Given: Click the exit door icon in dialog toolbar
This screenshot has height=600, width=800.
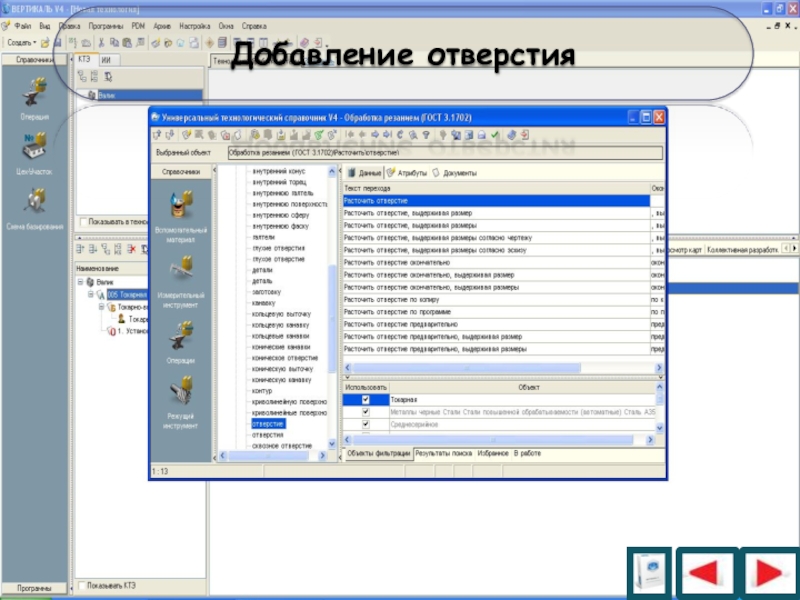Looking at the screenshot, I should 524,135.
